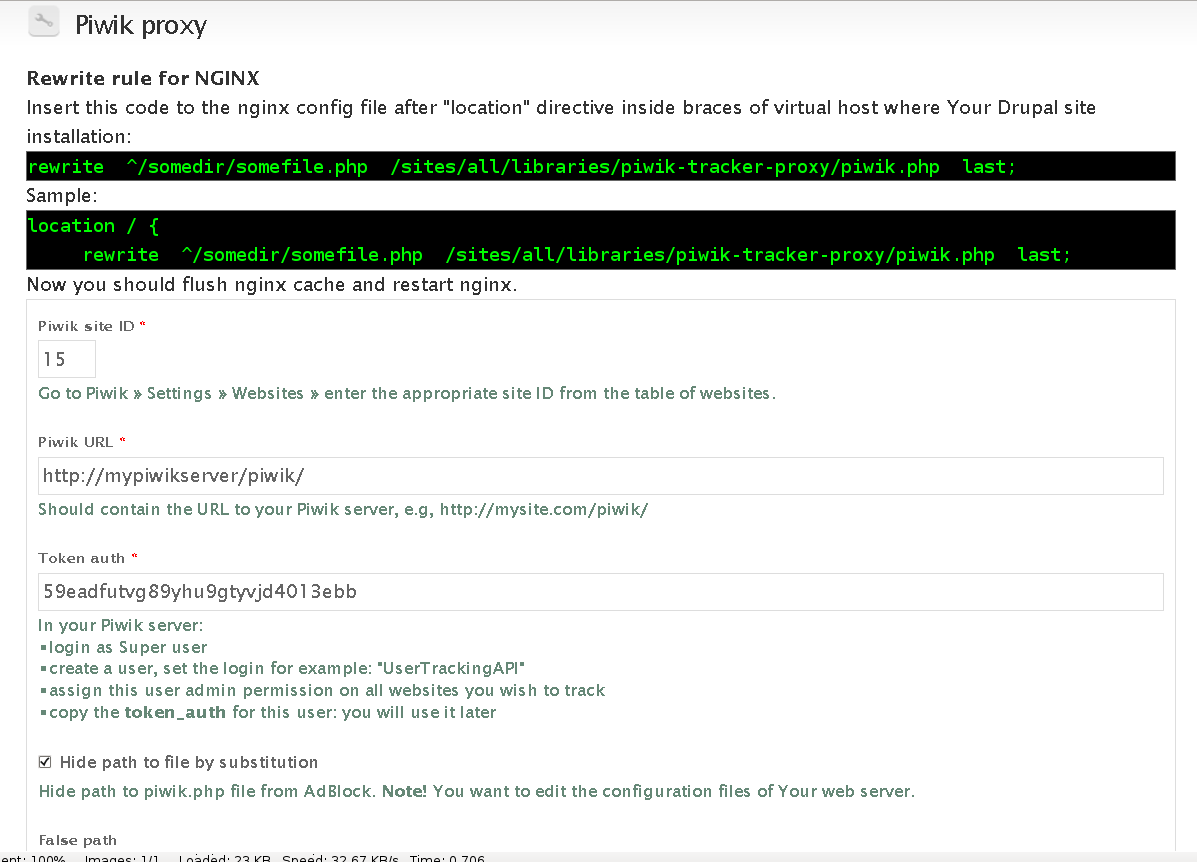Click the 'Loaded: 23 KB' status entry
The height and width of the screenshot is (862, 1197).
224,857
